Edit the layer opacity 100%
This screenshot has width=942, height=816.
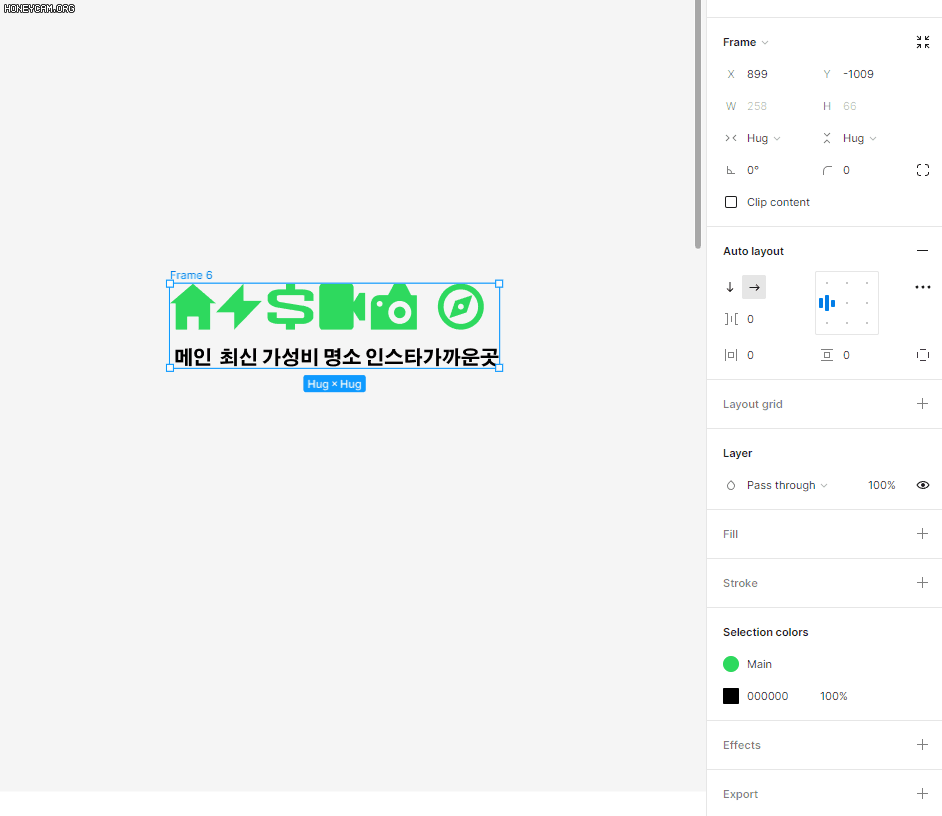[x=881, y=485]
